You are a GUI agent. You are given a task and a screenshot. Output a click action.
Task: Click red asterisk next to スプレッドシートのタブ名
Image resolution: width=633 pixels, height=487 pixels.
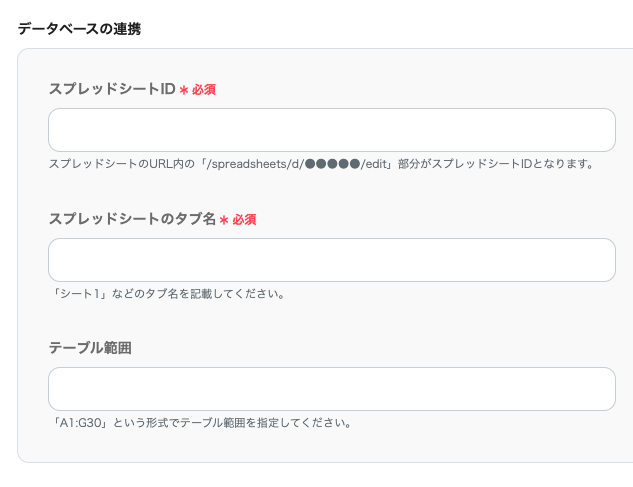(x=224, y=220)
